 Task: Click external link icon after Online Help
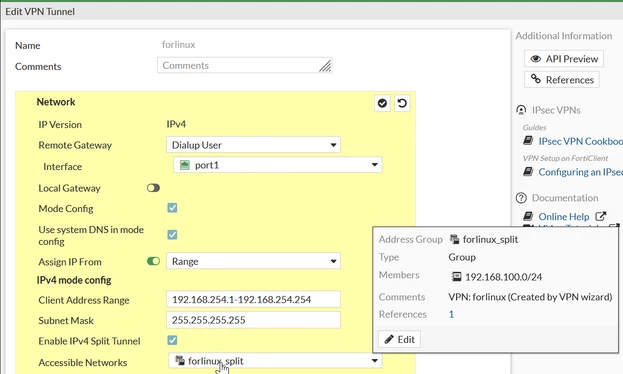click(600, 216)
